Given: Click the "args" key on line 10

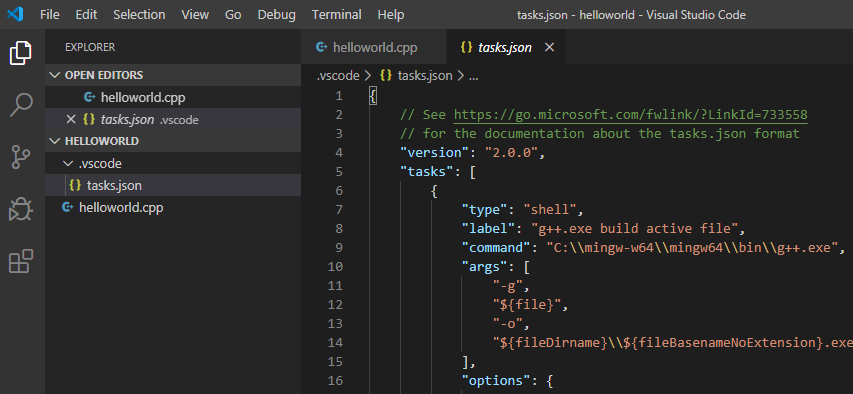Looking at the screenshot, I should (x=484, y=267).
